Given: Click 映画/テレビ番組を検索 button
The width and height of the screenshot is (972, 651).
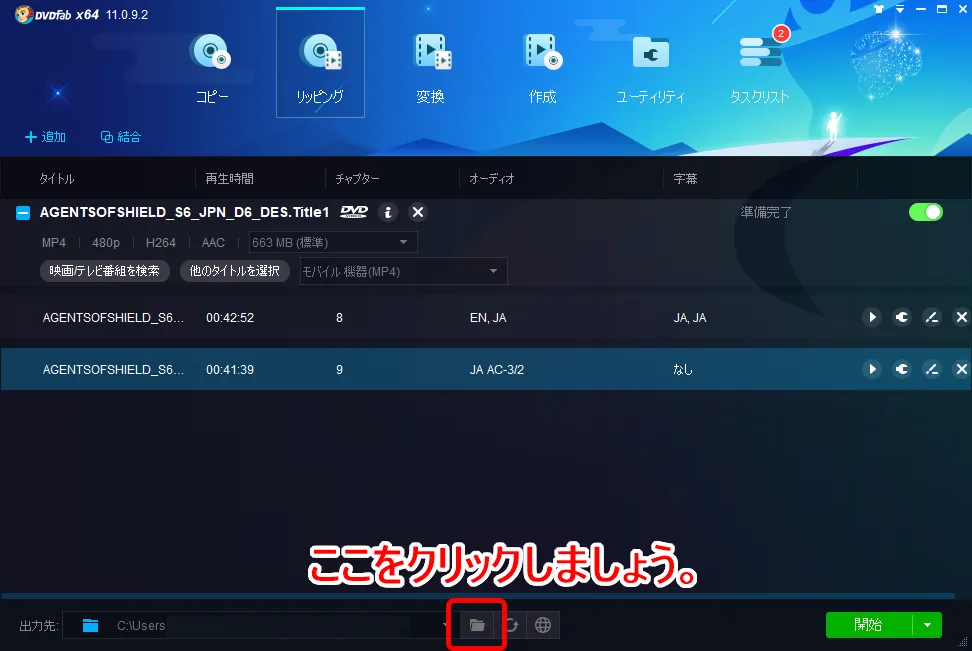Looking at the screenshot, I should [105, 271].
